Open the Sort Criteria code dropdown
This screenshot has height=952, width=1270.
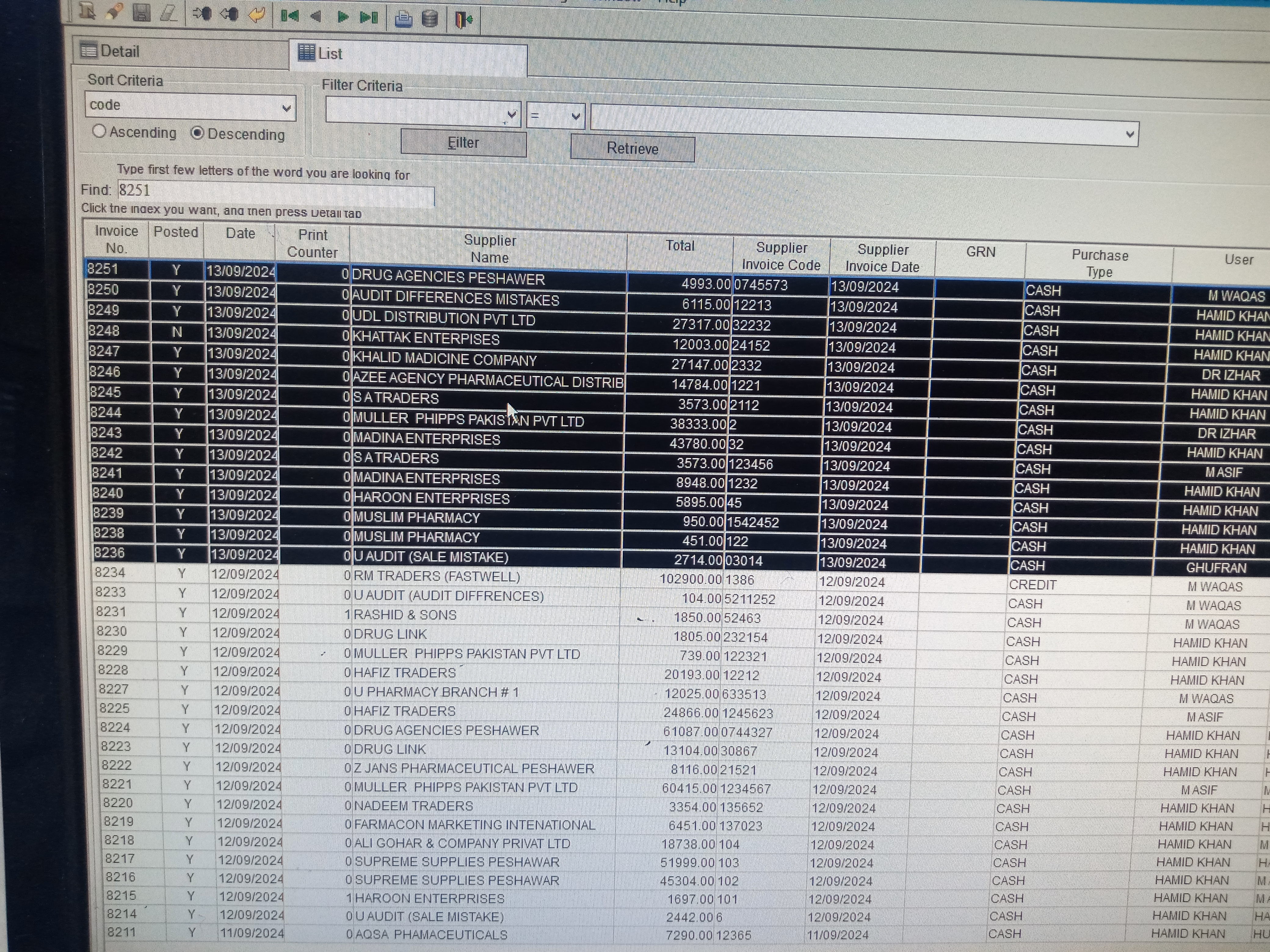(286, 108)
